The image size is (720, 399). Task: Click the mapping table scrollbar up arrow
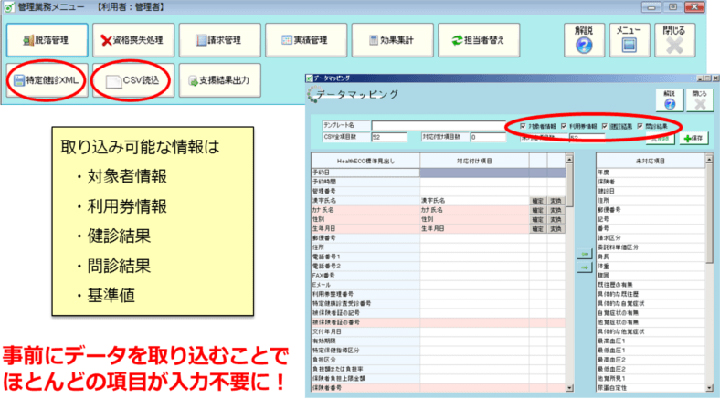[569, 159]
